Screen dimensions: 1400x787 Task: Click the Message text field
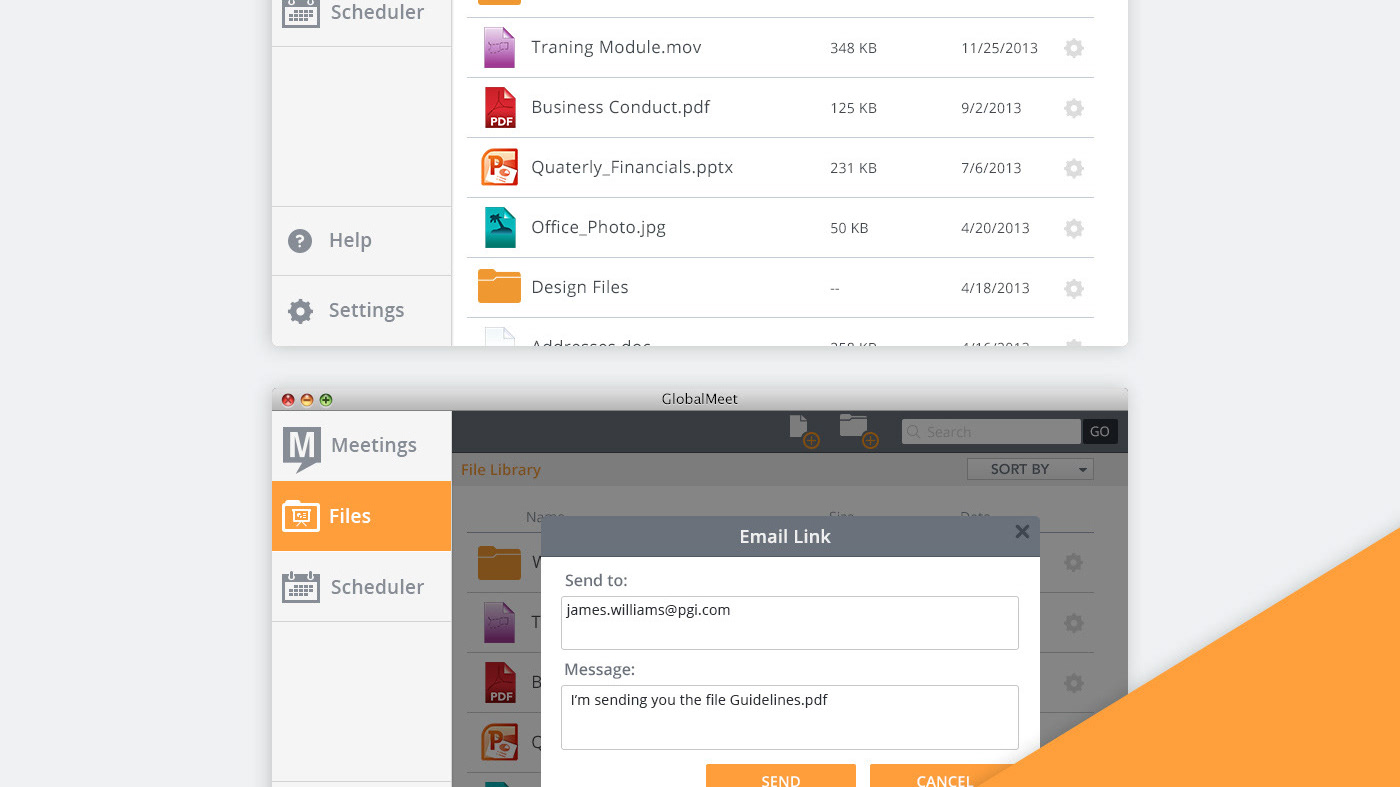[x=790, y=717]
